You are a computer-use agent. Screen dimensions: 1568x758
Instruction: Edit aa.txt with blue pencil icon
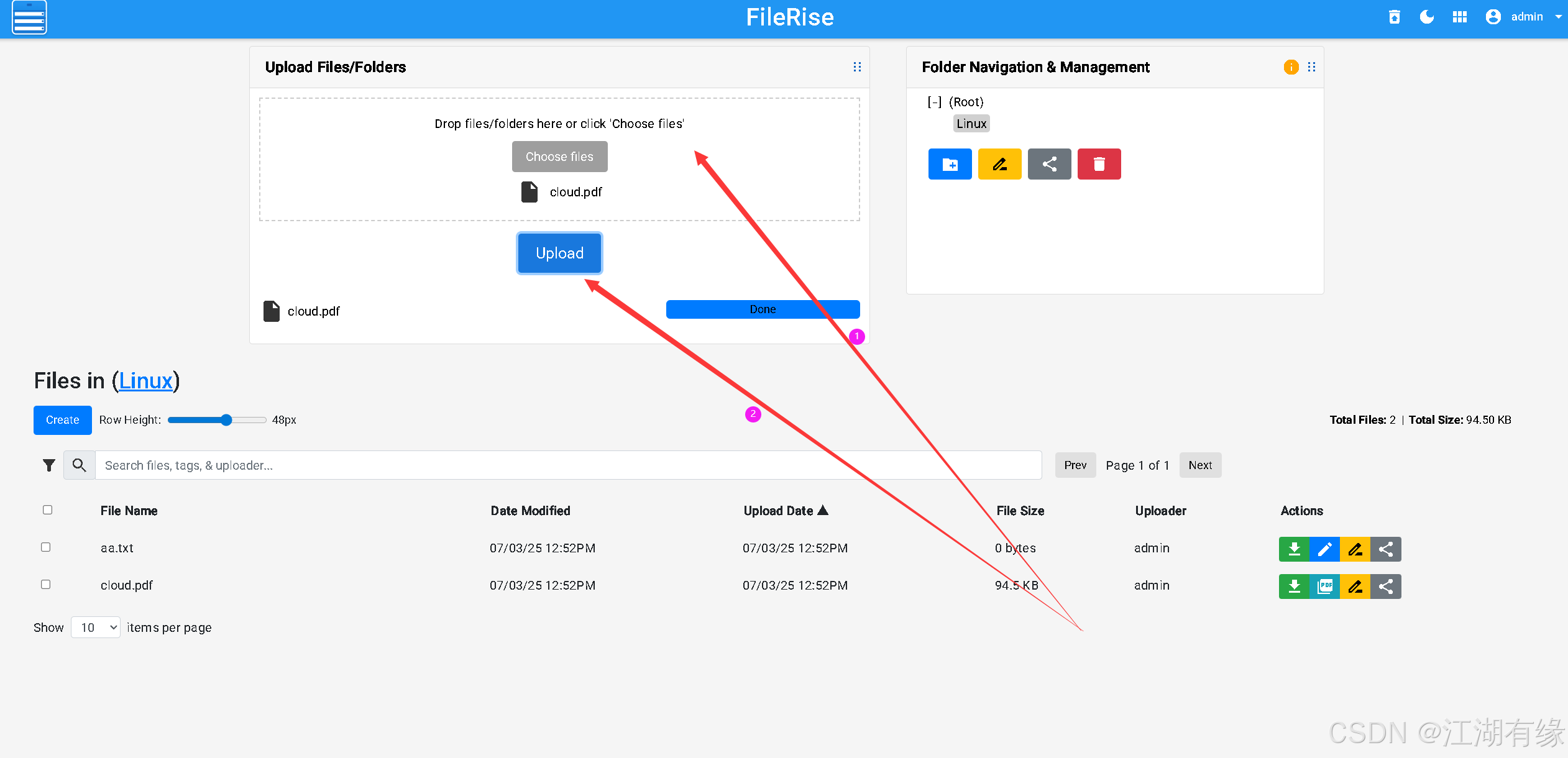tap(1324, 549)
